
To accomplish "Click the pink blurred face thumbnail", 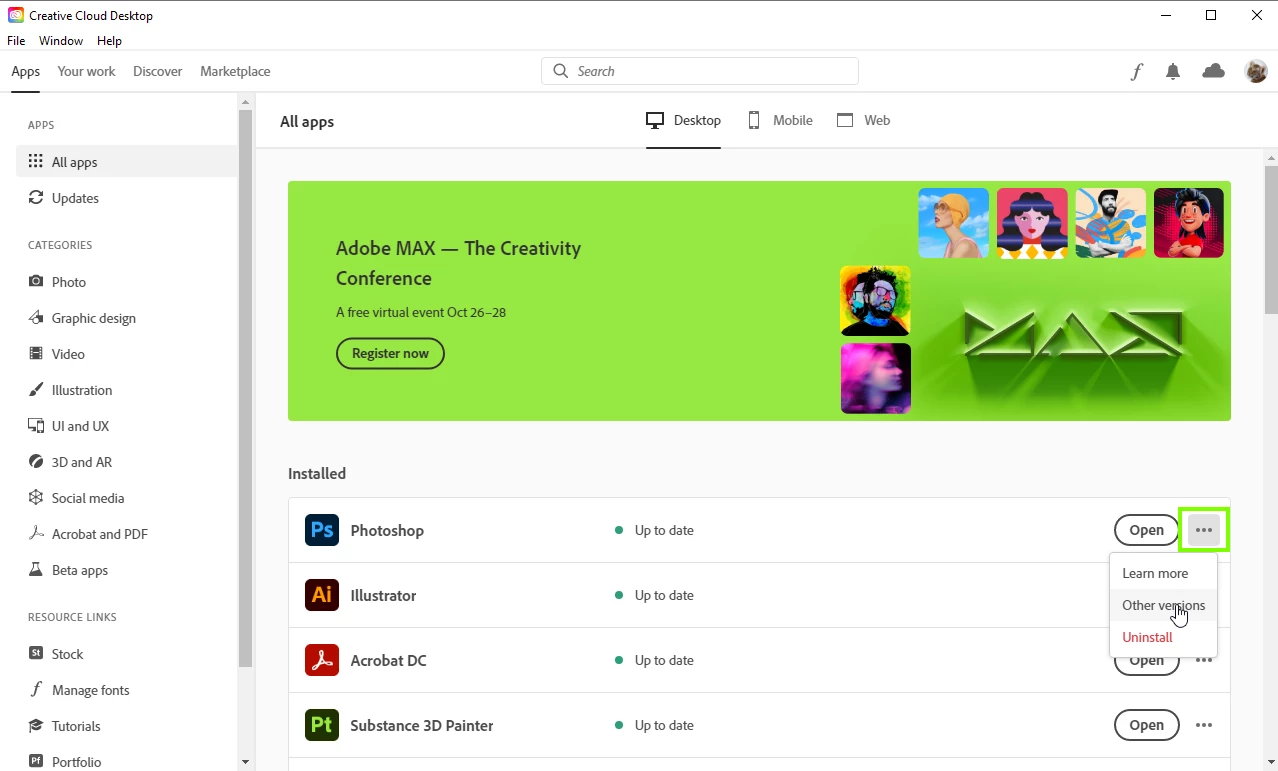I will [x=875, y=378].
